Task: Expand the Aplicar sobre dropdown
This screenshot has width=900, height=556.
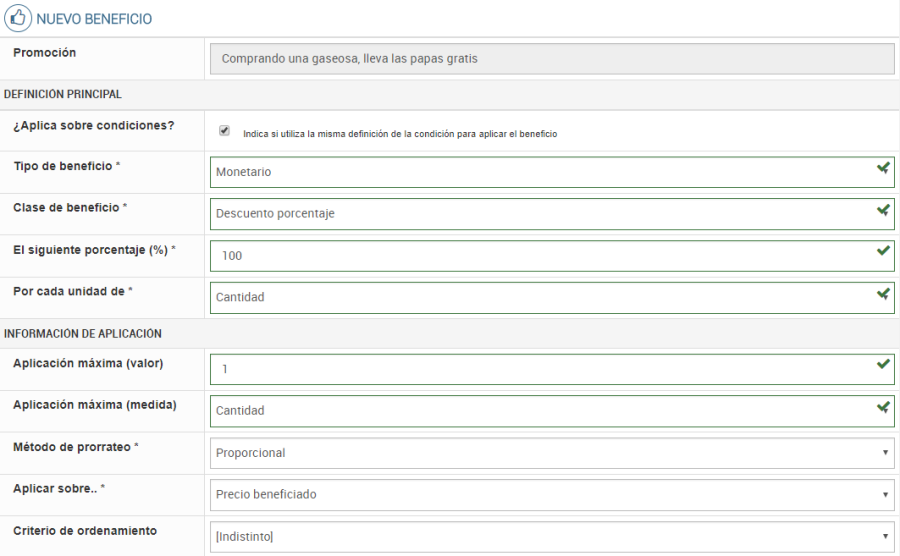Action: tap(551, 494)
